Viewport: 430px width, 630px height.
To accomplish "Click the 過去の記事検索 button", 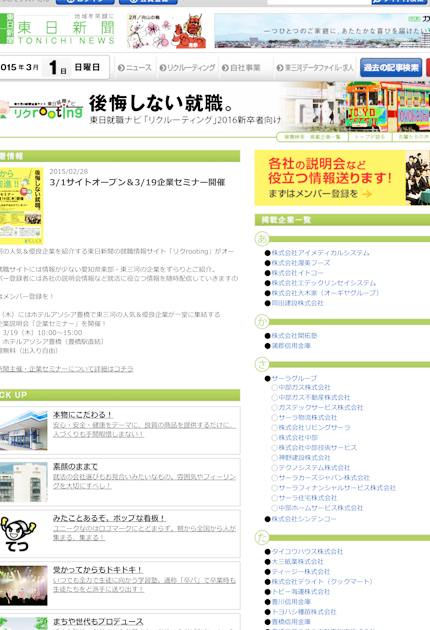I will tap(391, 68).
